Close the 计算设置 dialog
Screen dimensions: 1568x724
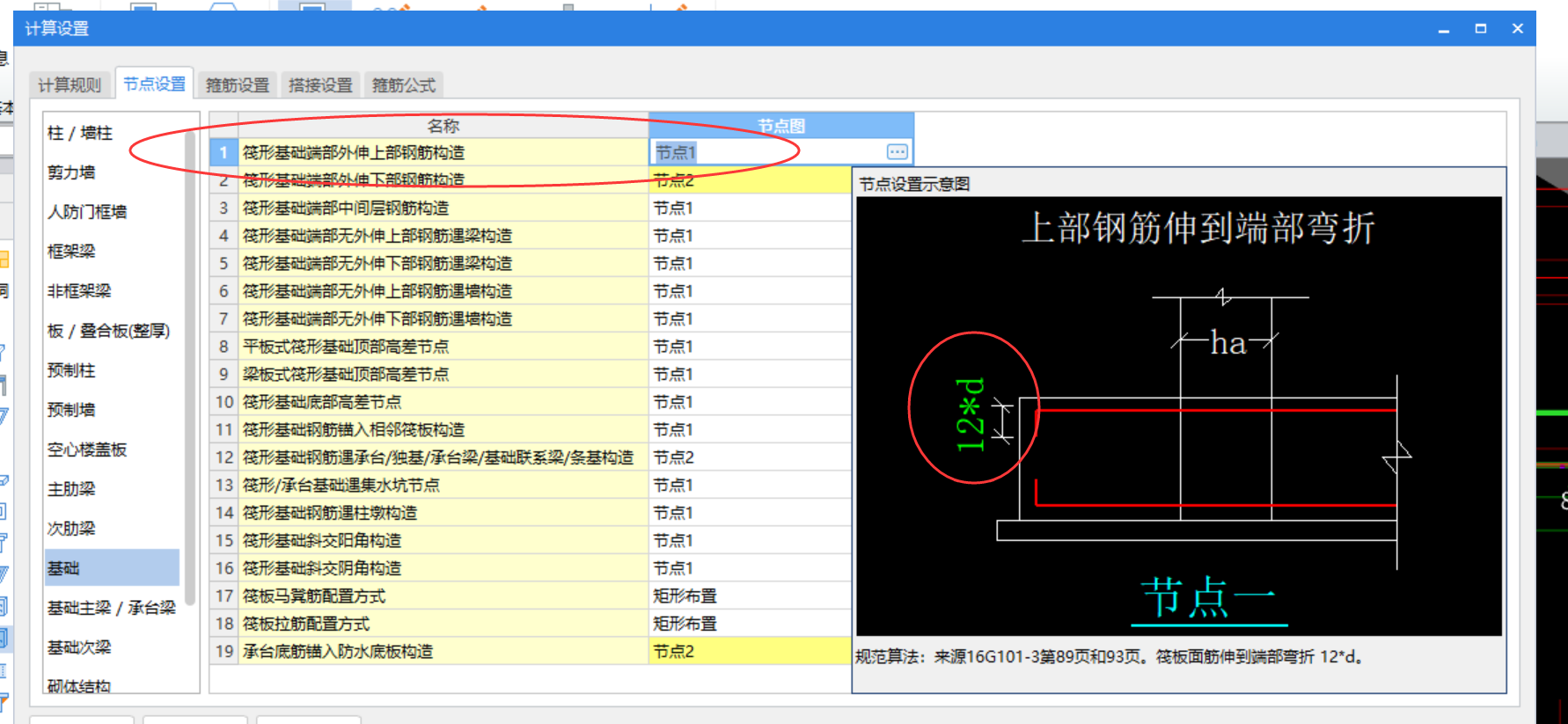pyautogui.click(x=1518, y=29)
